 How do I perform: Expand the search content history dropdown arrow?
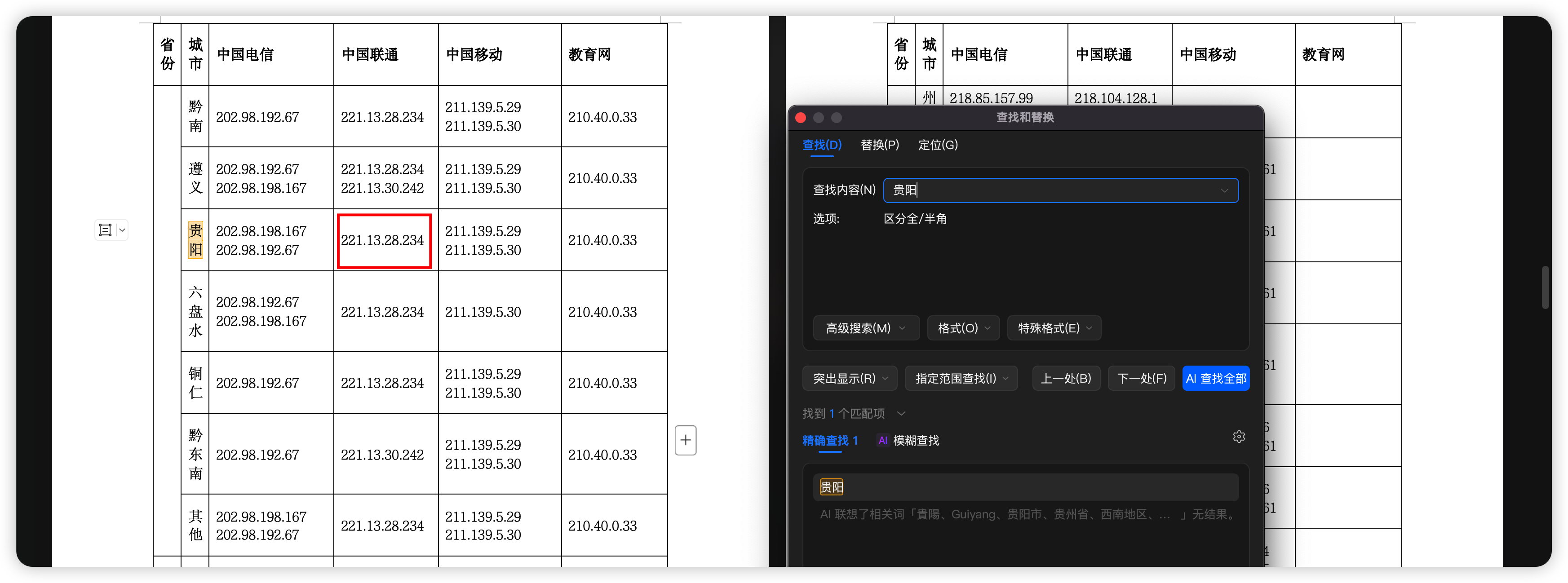tap(1224, 190)
